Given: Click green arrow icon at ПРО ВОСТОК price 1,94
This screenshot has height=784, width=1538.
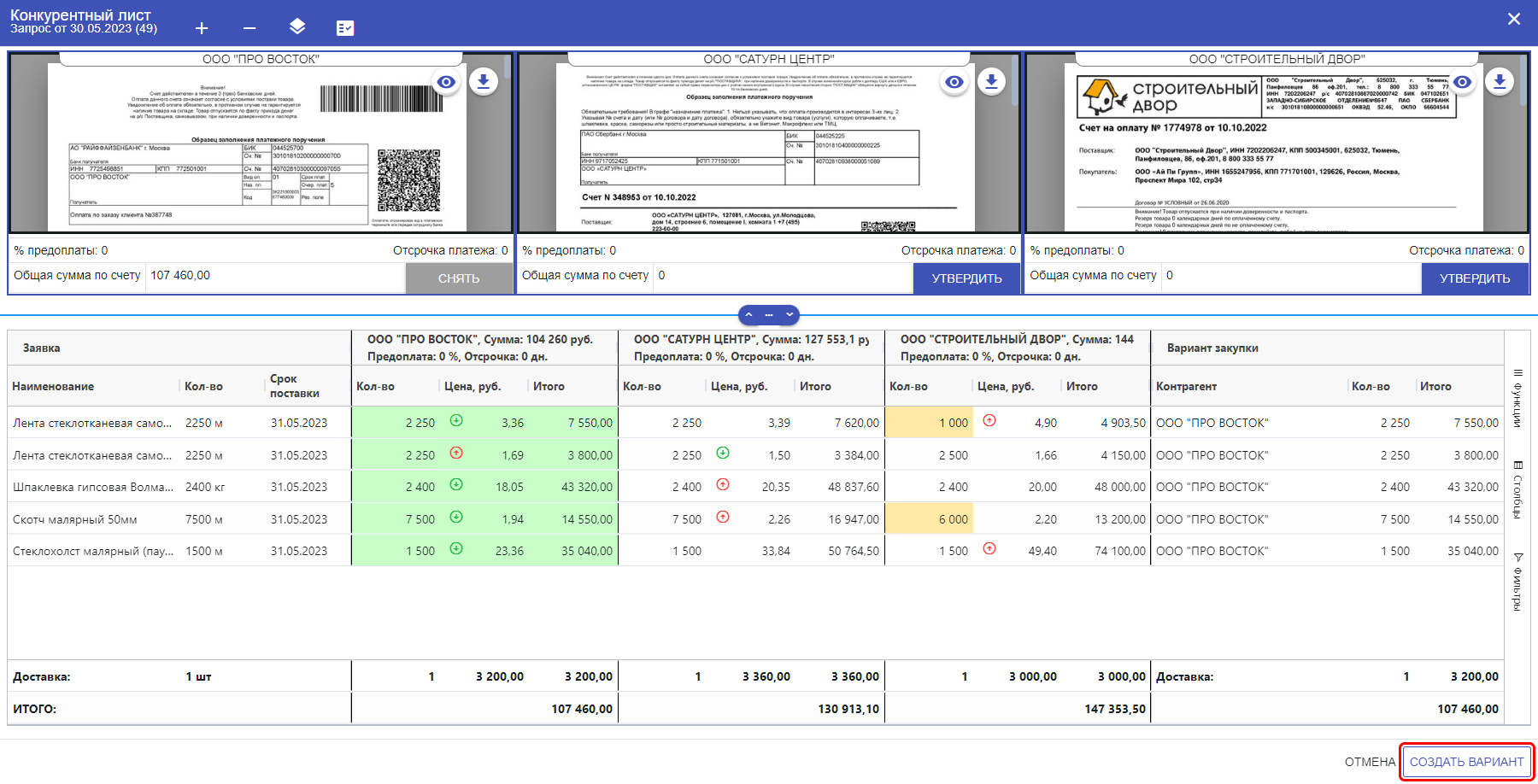Looking at the screenshot, I should point(456,517).
